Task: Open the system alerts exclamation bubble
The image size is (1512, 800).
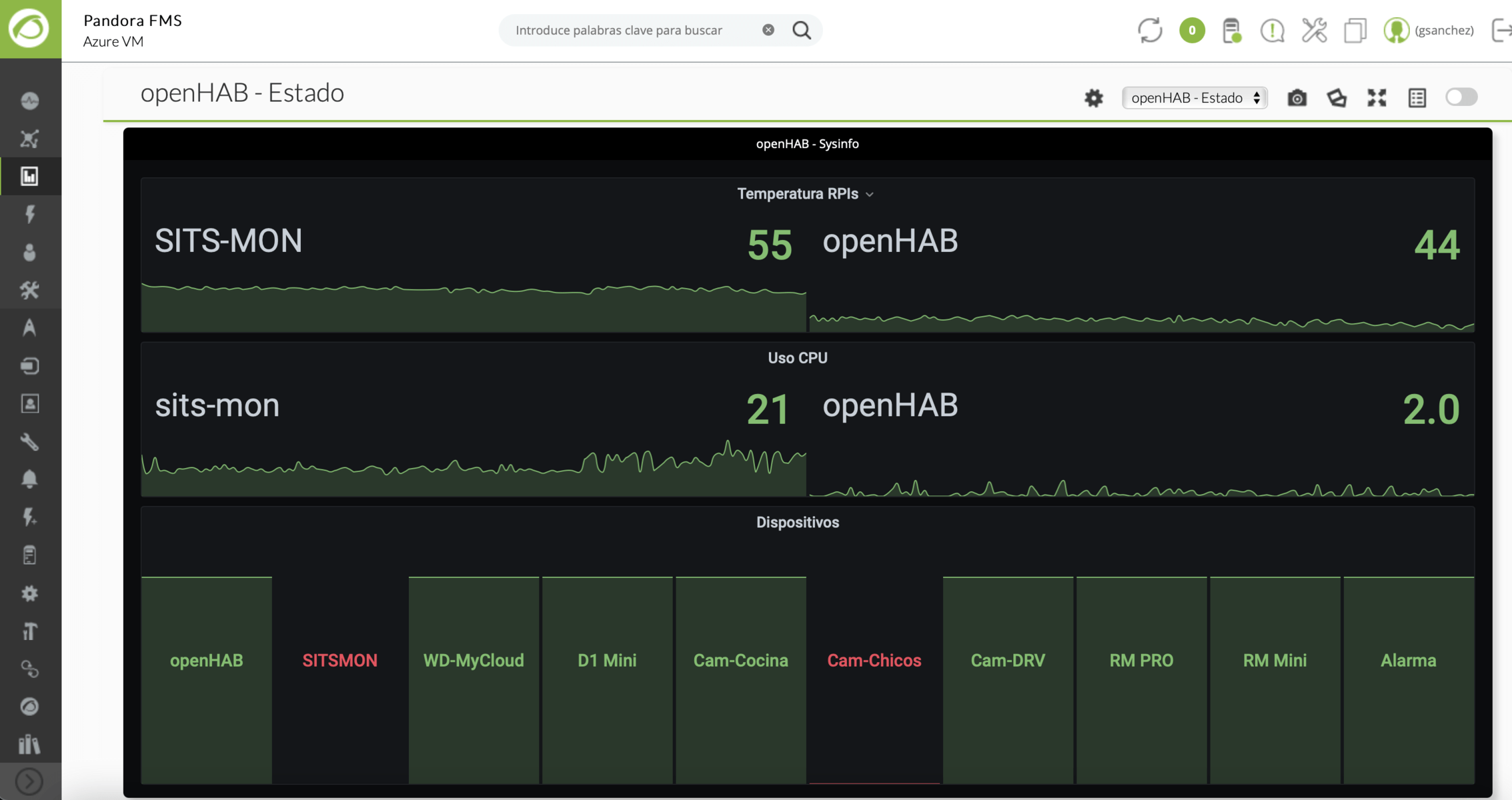Action: pyautogui.click(x=1273, y=31)
